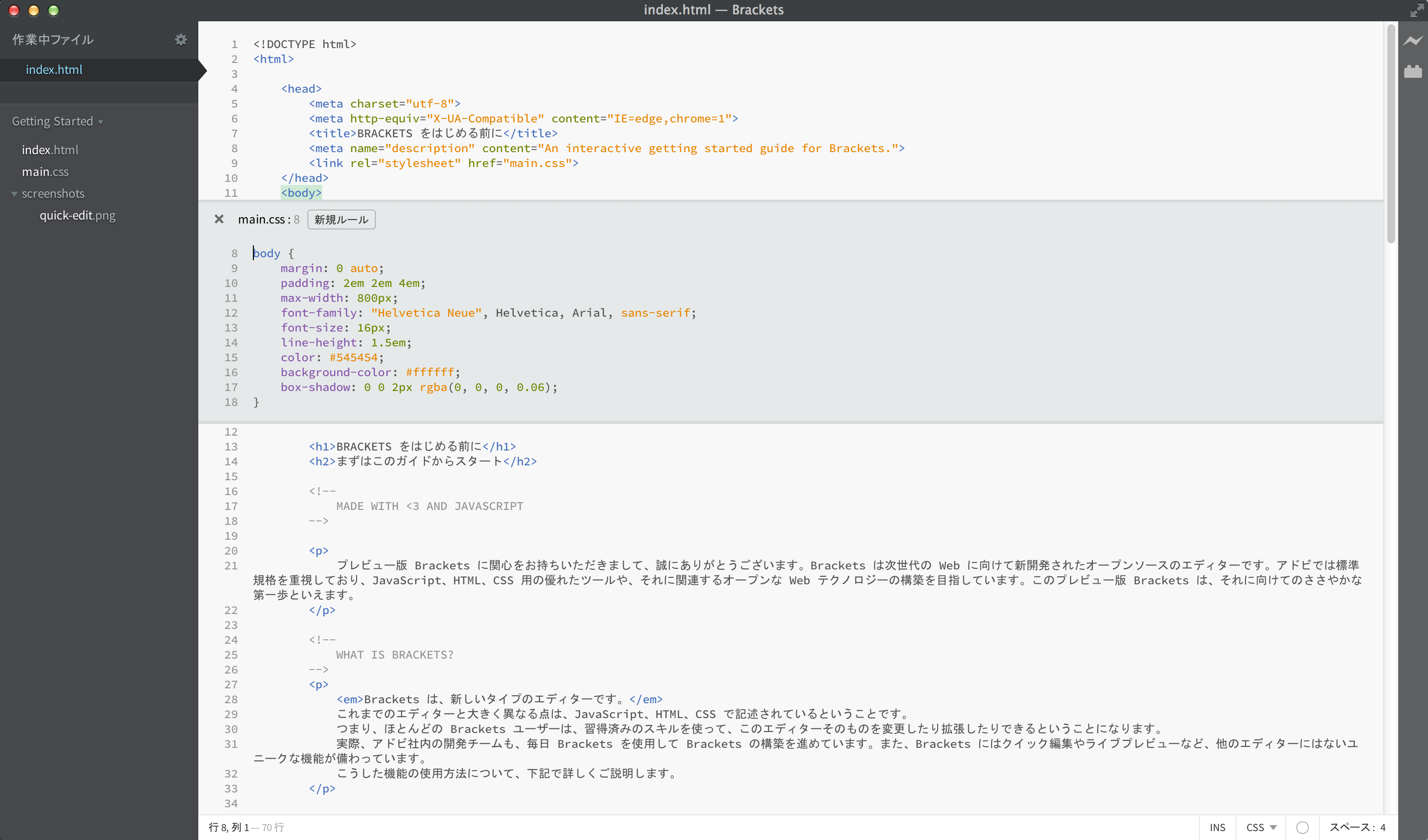The width and height of the screenshot is (1428, 840).
Task: Open quick-edit.png in the file tree
Action: 77,215
